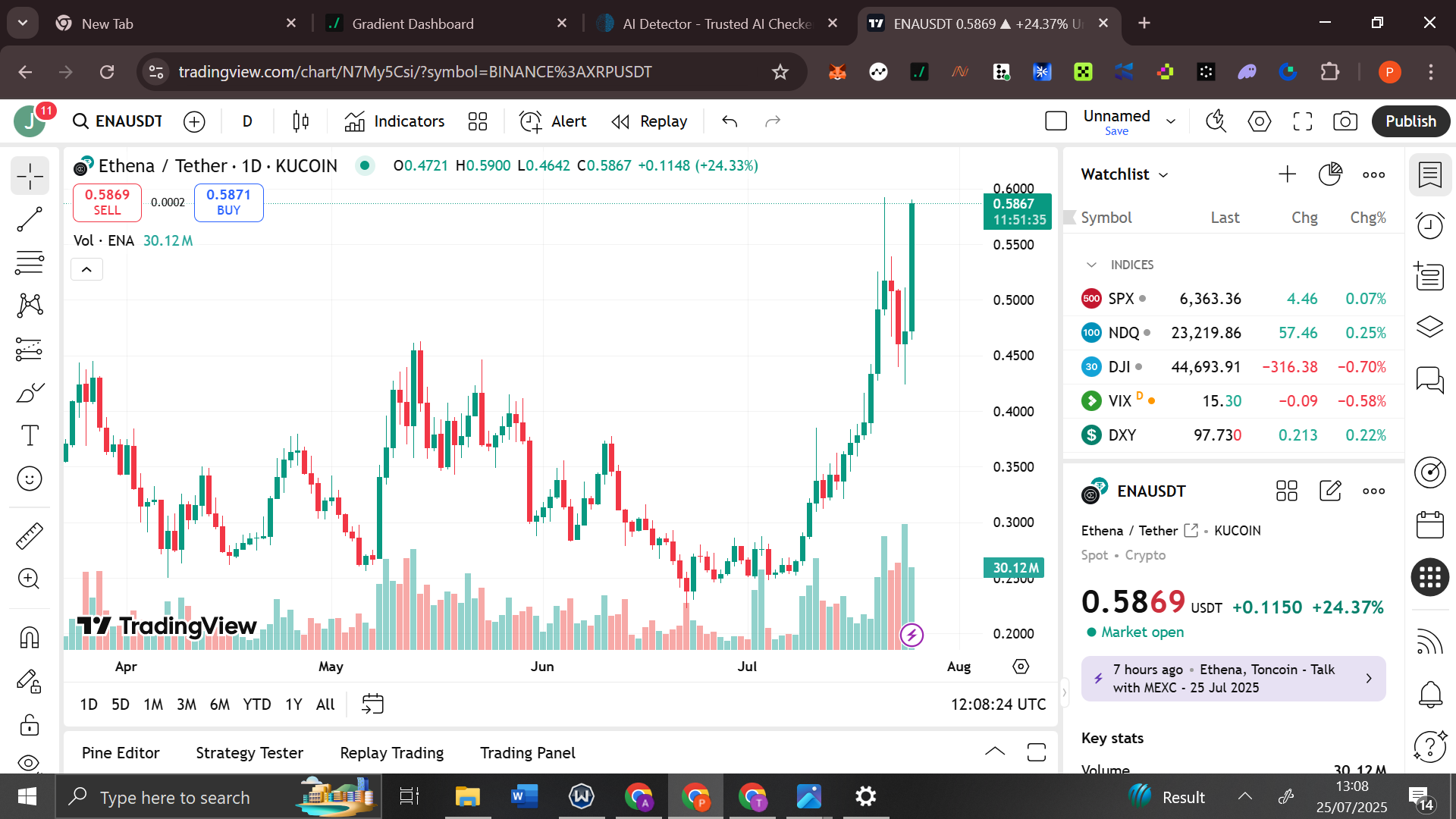1456x819 pixels.
Task: Collapse the chart legend arrow
Action: (86, 269)
